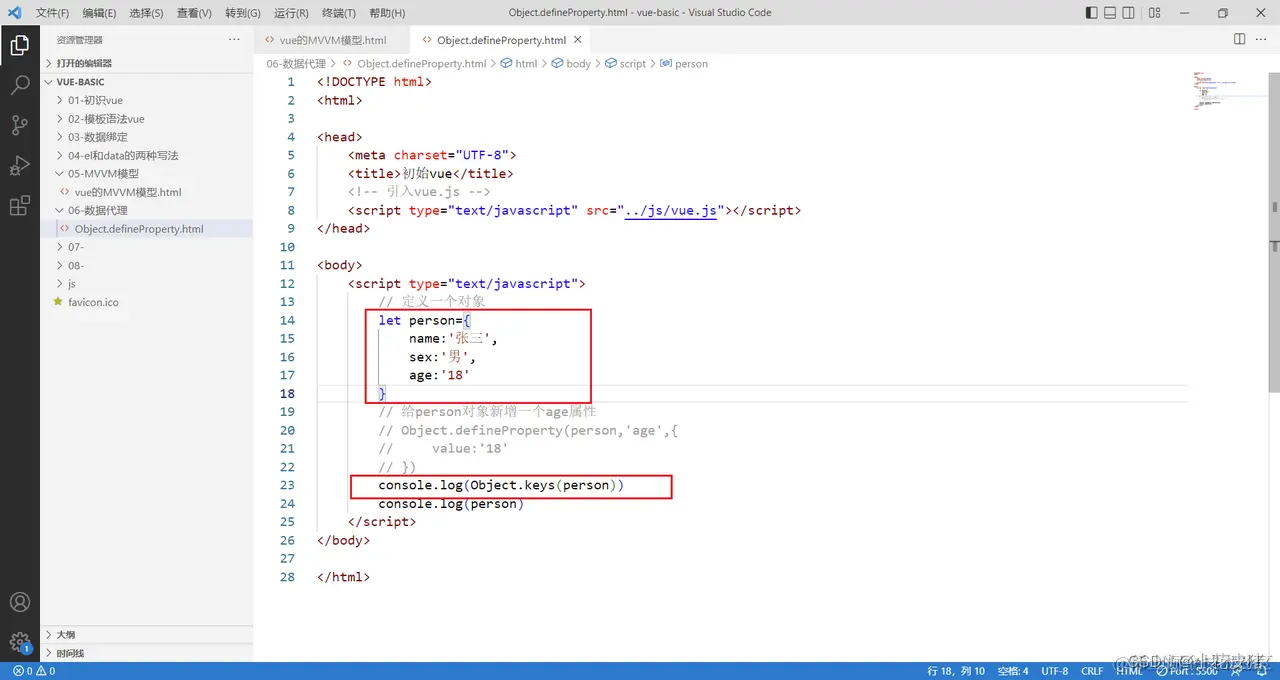Click the editor vertical scrollbar
The width and height of the screenshot is (1280, 680).
pyautogui.click(x=1275, y=232)
